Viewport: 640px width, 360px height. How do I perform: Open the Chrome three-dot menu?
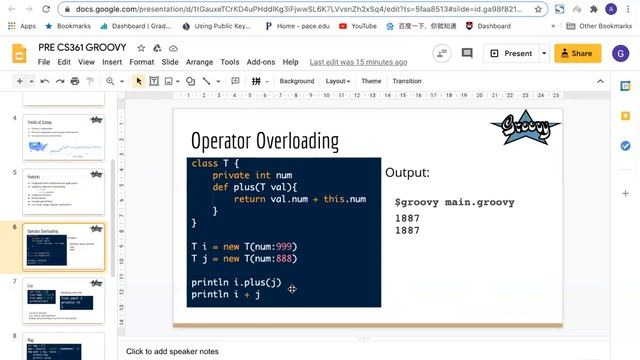(x=628, y=9)
